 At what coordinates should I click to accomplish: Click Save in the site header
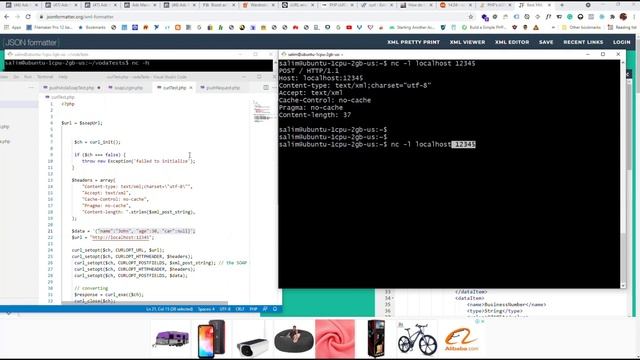pos(546,42)
